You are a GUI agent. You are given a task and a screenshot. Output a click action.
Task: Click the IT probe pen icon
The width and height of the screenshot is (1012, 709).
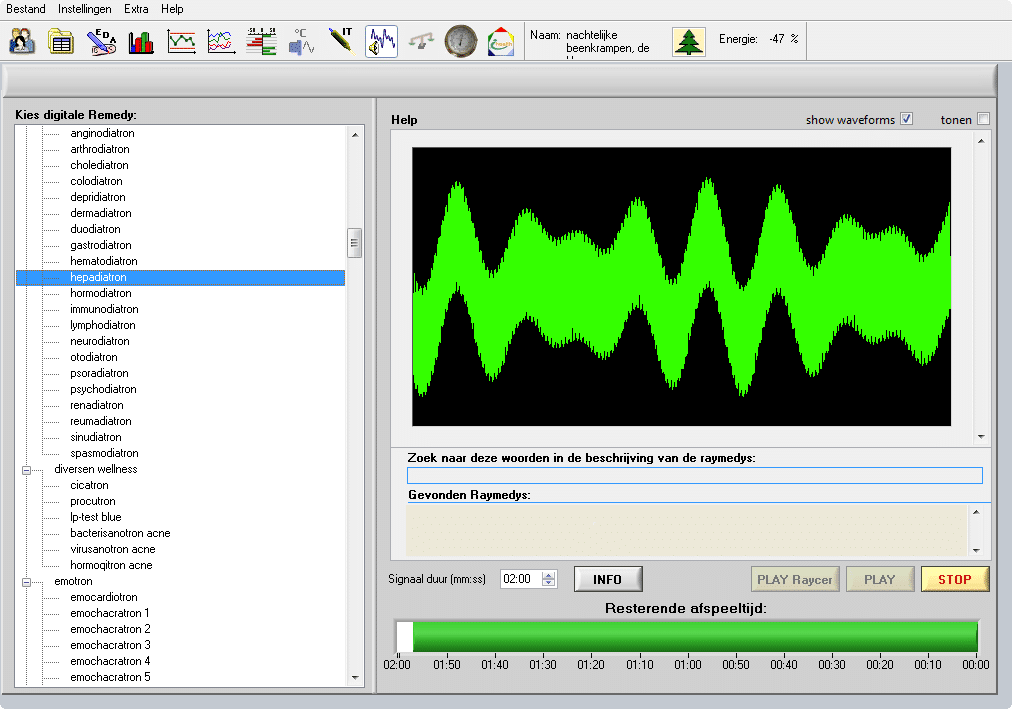[x=340, y=42]
